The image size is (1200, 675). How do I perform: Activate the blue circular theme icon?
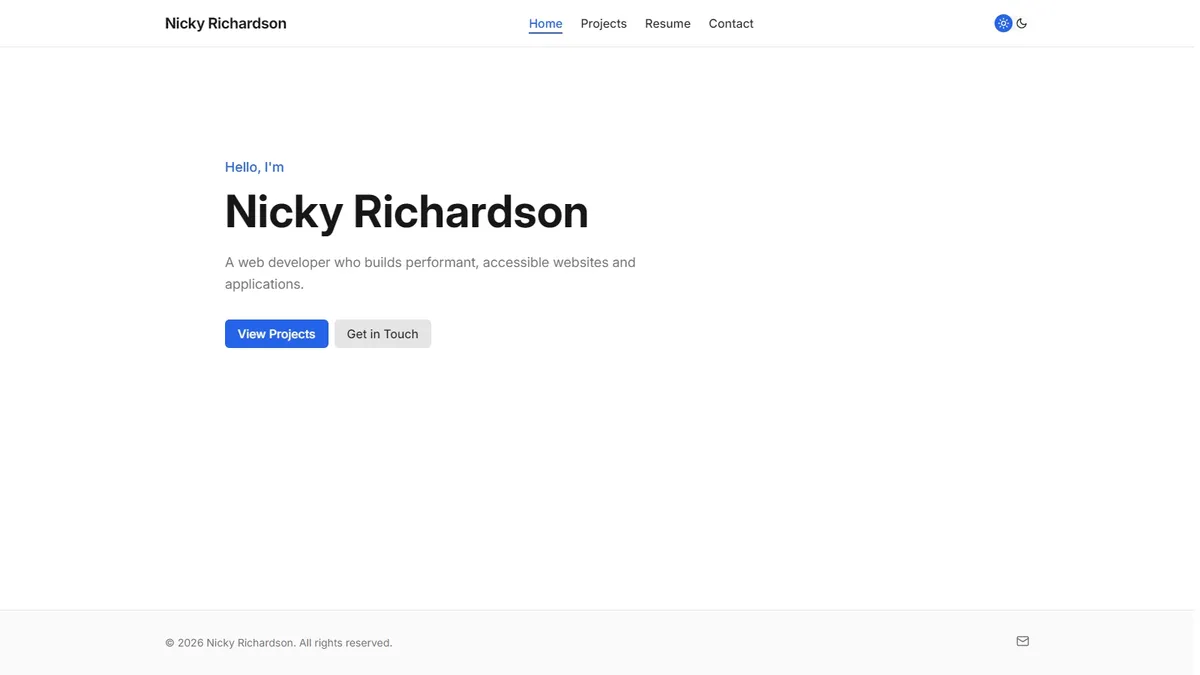click(x=1003, y=22)
